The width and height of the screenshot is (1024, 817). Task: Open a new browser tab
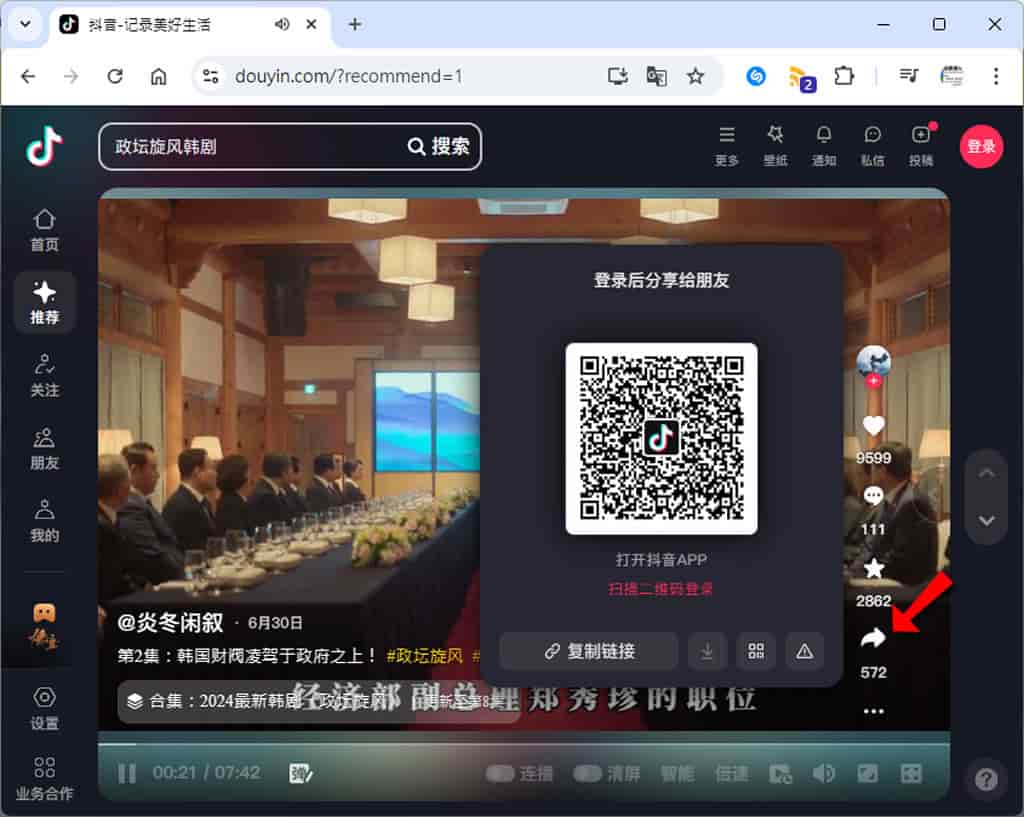coord(355,24)
